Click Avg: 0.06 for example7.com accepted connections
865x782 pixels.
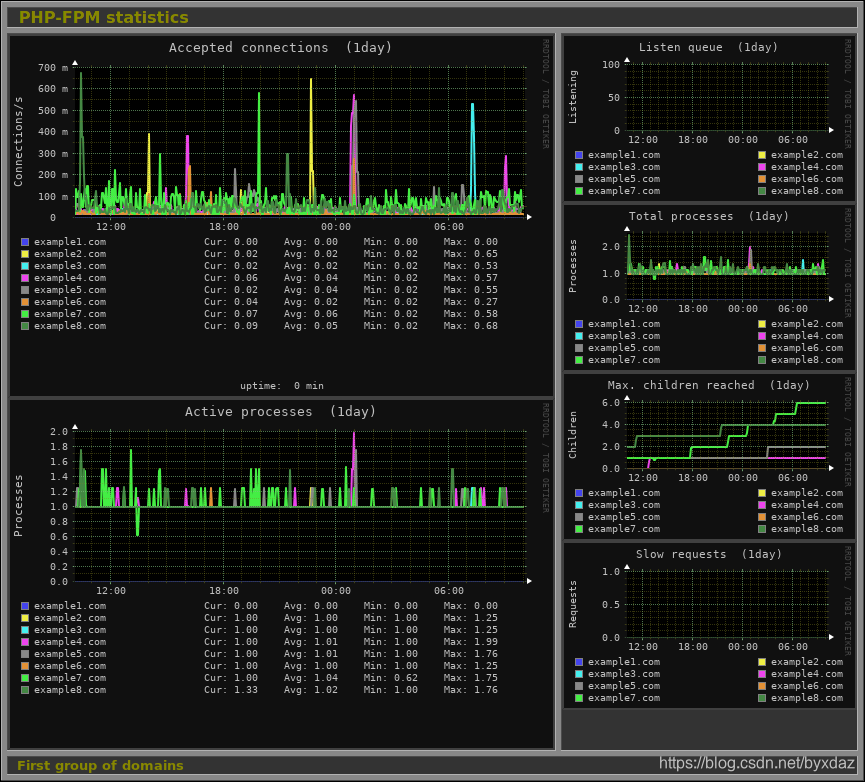pos(311,314)
